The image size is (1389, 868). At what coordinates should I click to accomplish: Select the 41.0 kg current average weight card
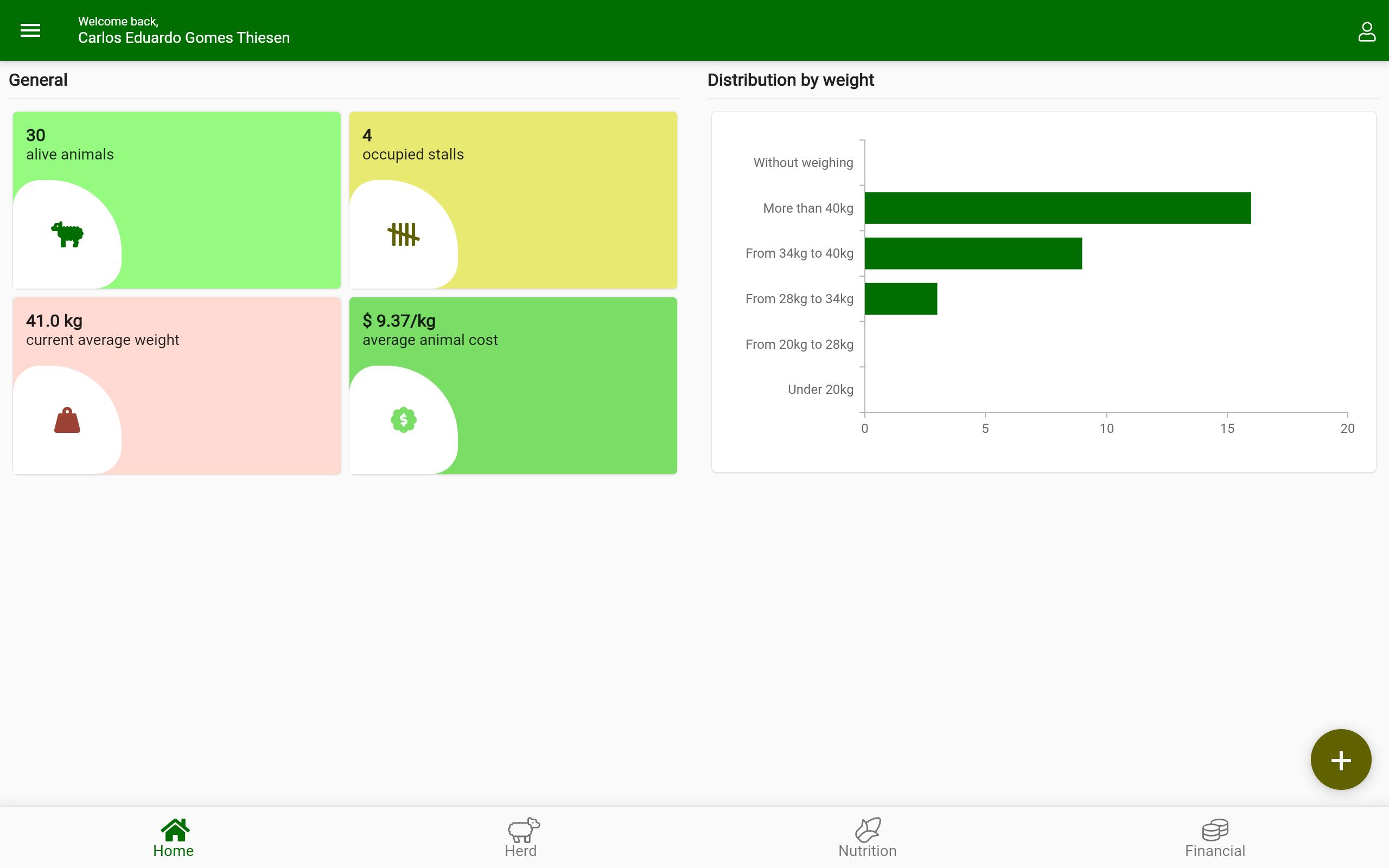coord(177,386)
